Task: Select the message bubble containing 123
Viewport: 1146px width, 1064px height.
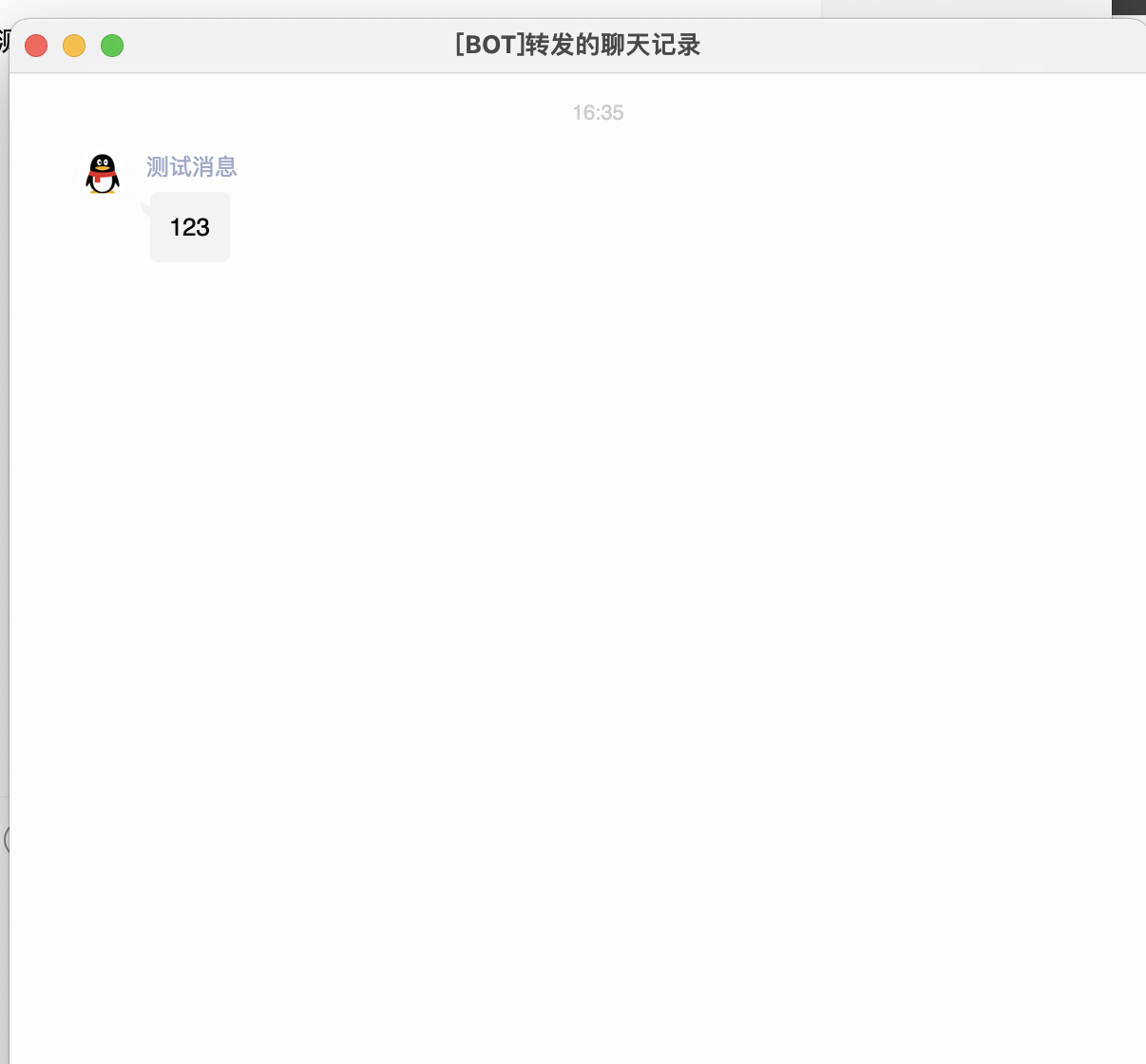Action: 189,227
